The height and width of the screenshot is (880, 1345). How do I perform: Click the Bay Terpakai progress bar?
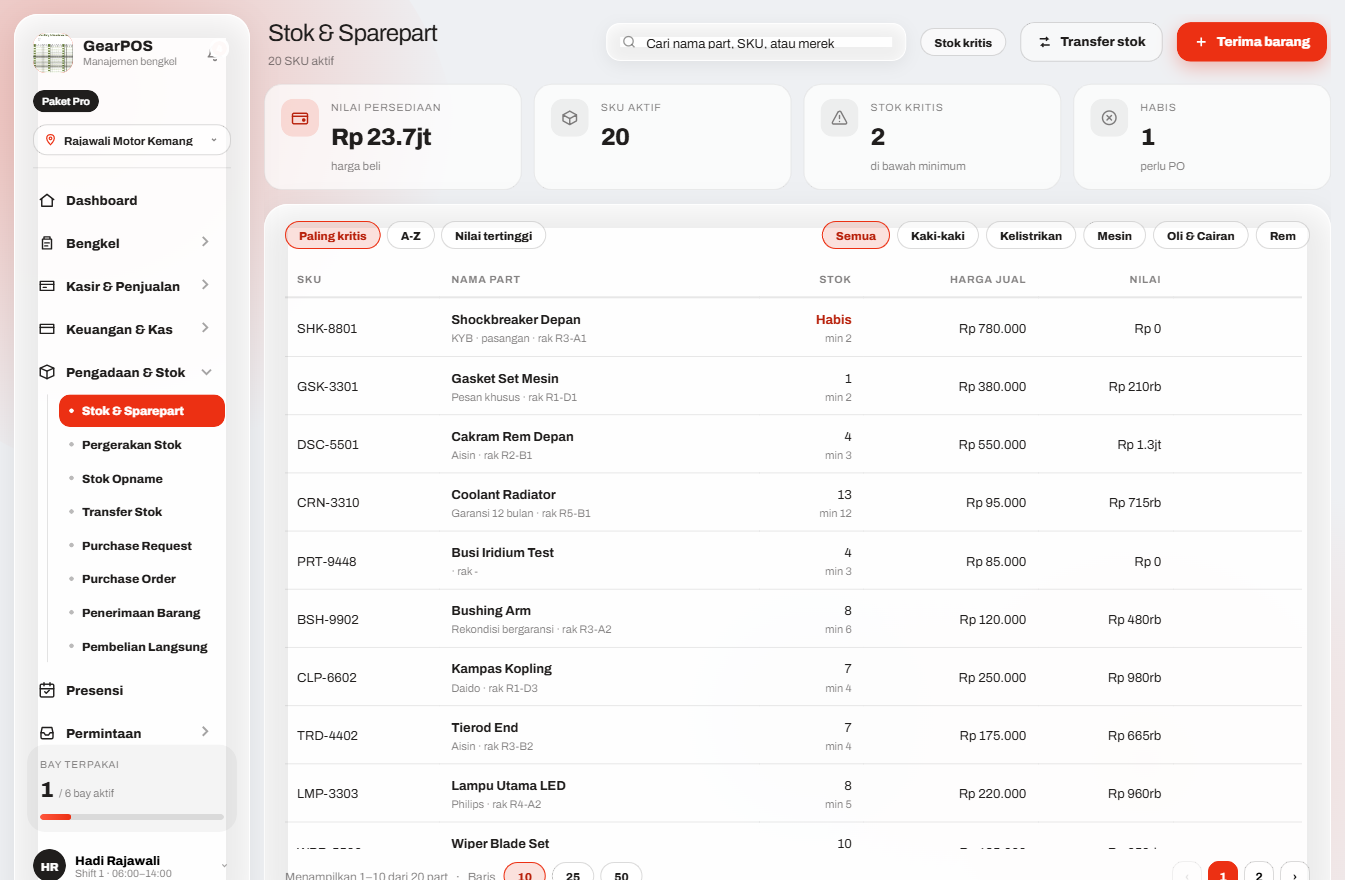pos(132,817)
